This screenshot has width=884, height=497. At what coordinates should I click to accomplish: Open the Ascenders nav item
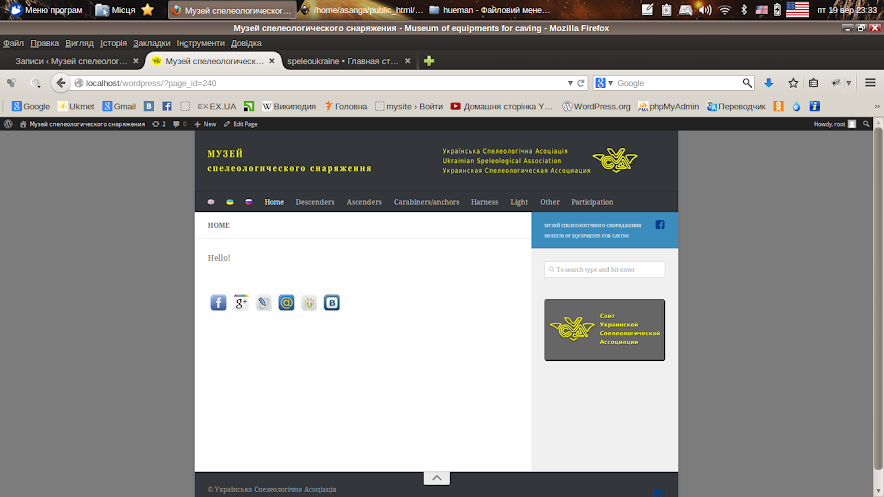click(x=364, y=202)
